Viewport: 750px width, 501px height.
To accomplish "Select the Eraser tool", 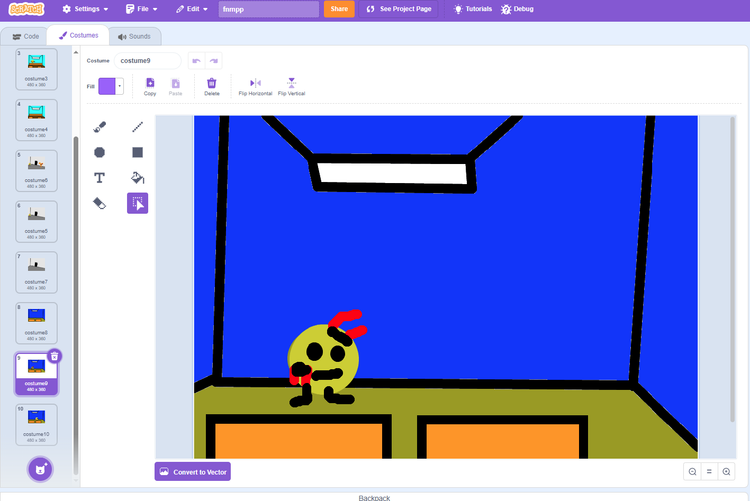I will [99, 203].
